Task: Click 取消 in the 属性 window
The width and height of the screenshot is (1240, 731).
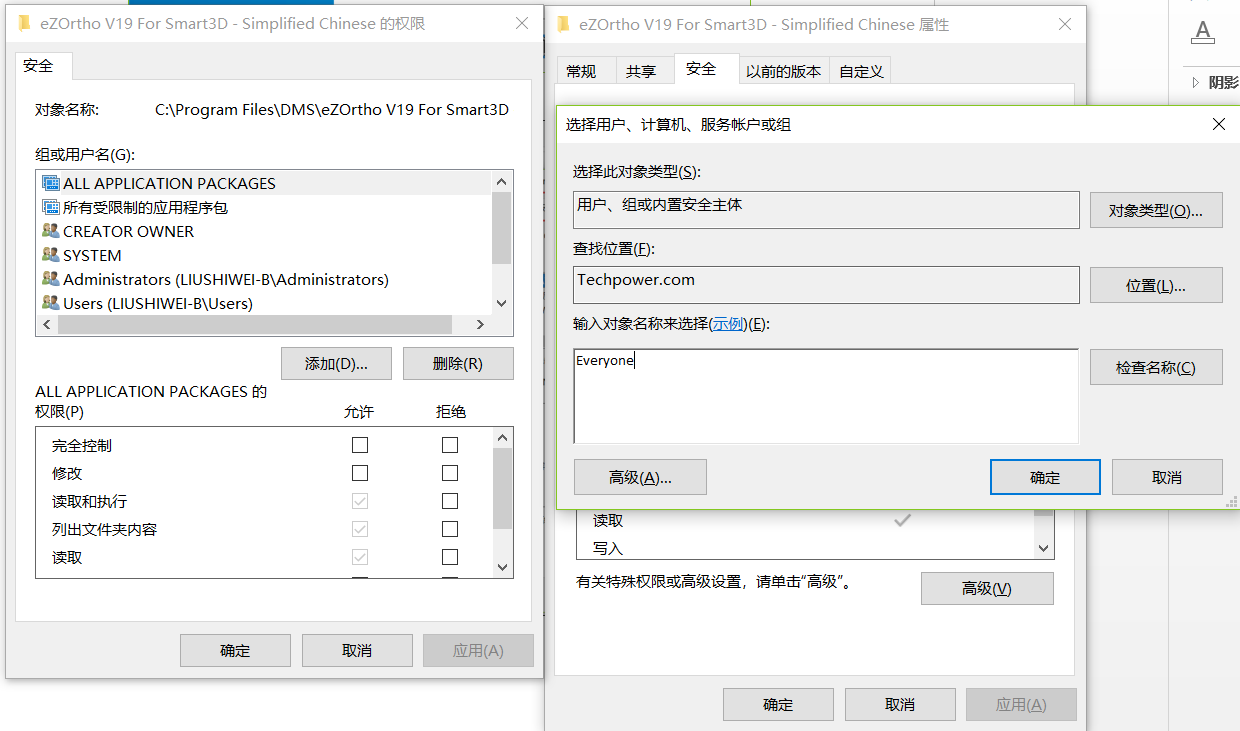Action: (900, 704)
